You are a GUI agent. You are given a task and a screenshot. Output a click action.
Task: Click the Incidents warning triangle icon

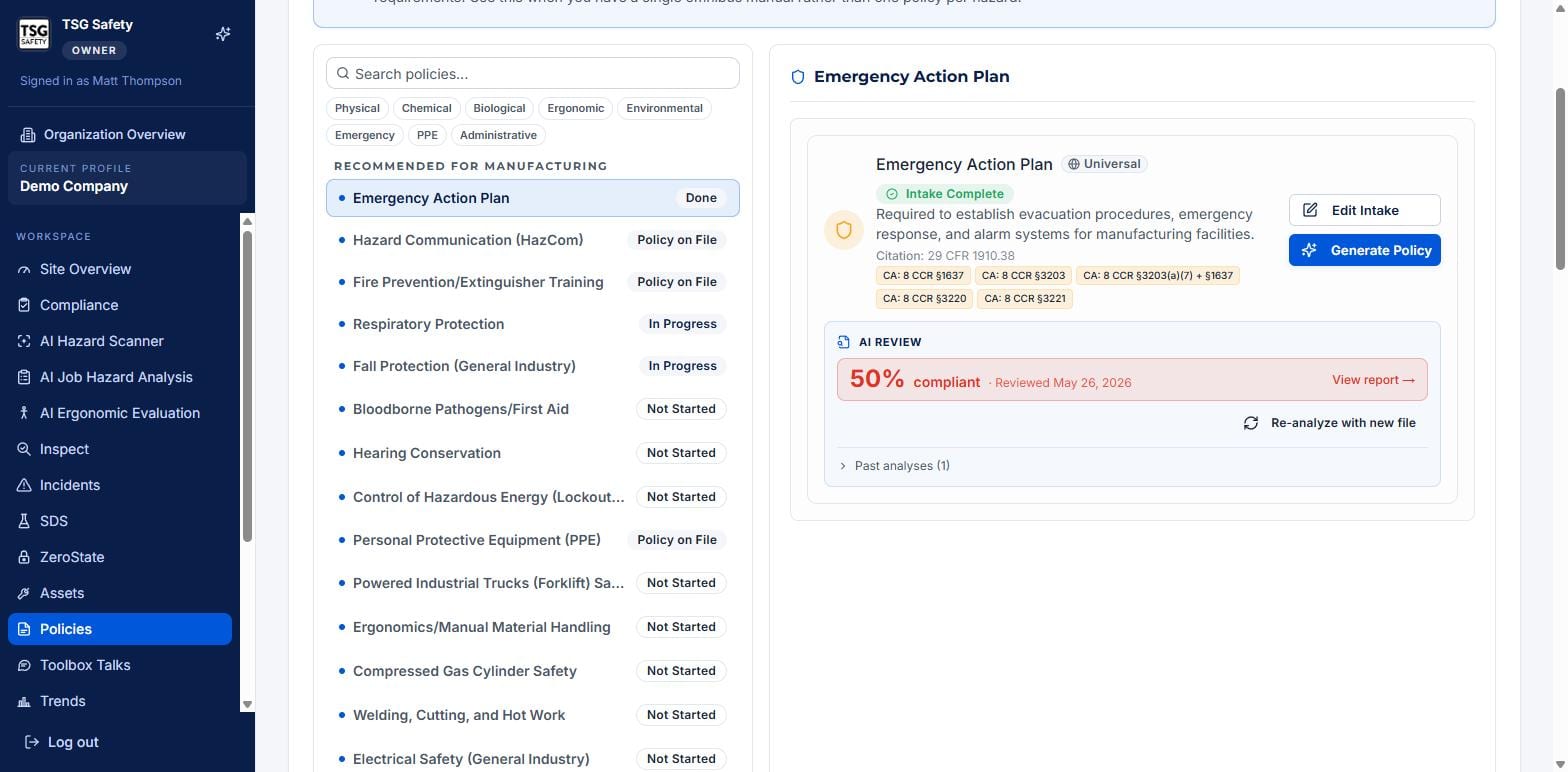pos(24,485)
